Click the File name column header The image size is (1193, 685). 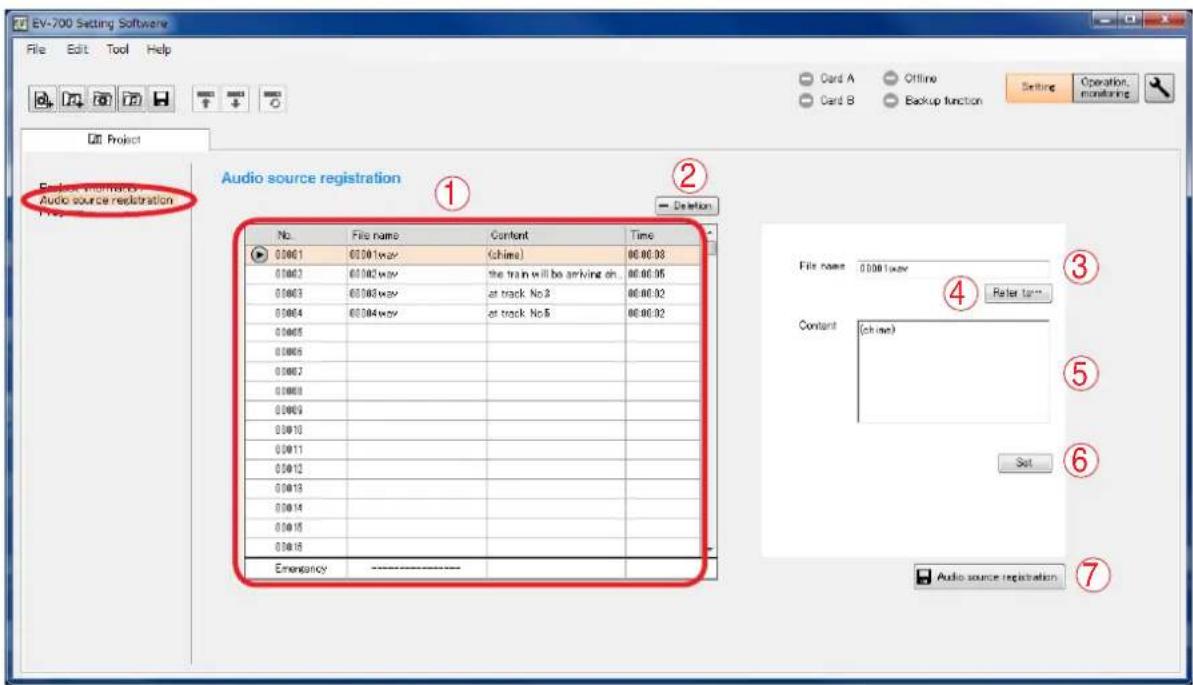point(417,235)
